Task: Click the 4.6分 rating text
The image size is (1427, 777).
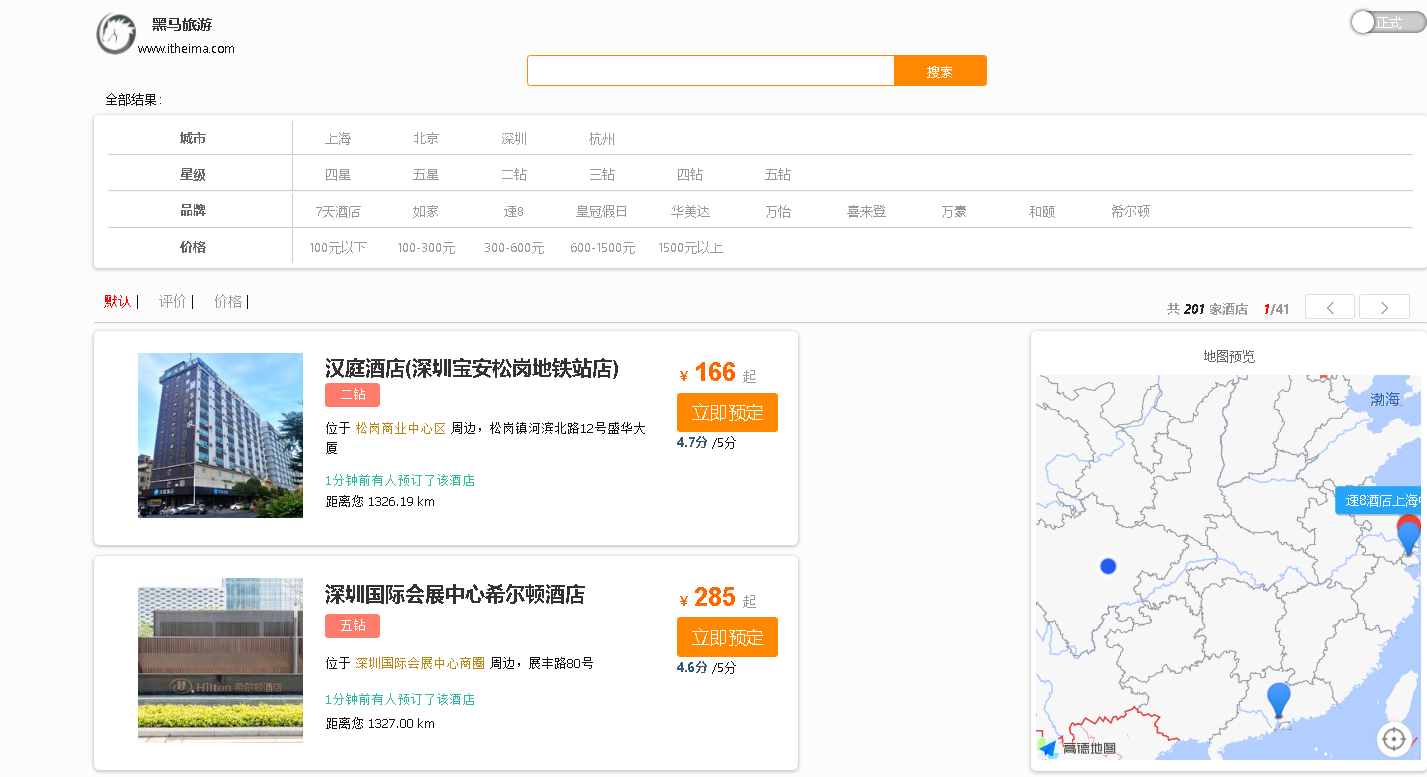Action: click(692, 667)
